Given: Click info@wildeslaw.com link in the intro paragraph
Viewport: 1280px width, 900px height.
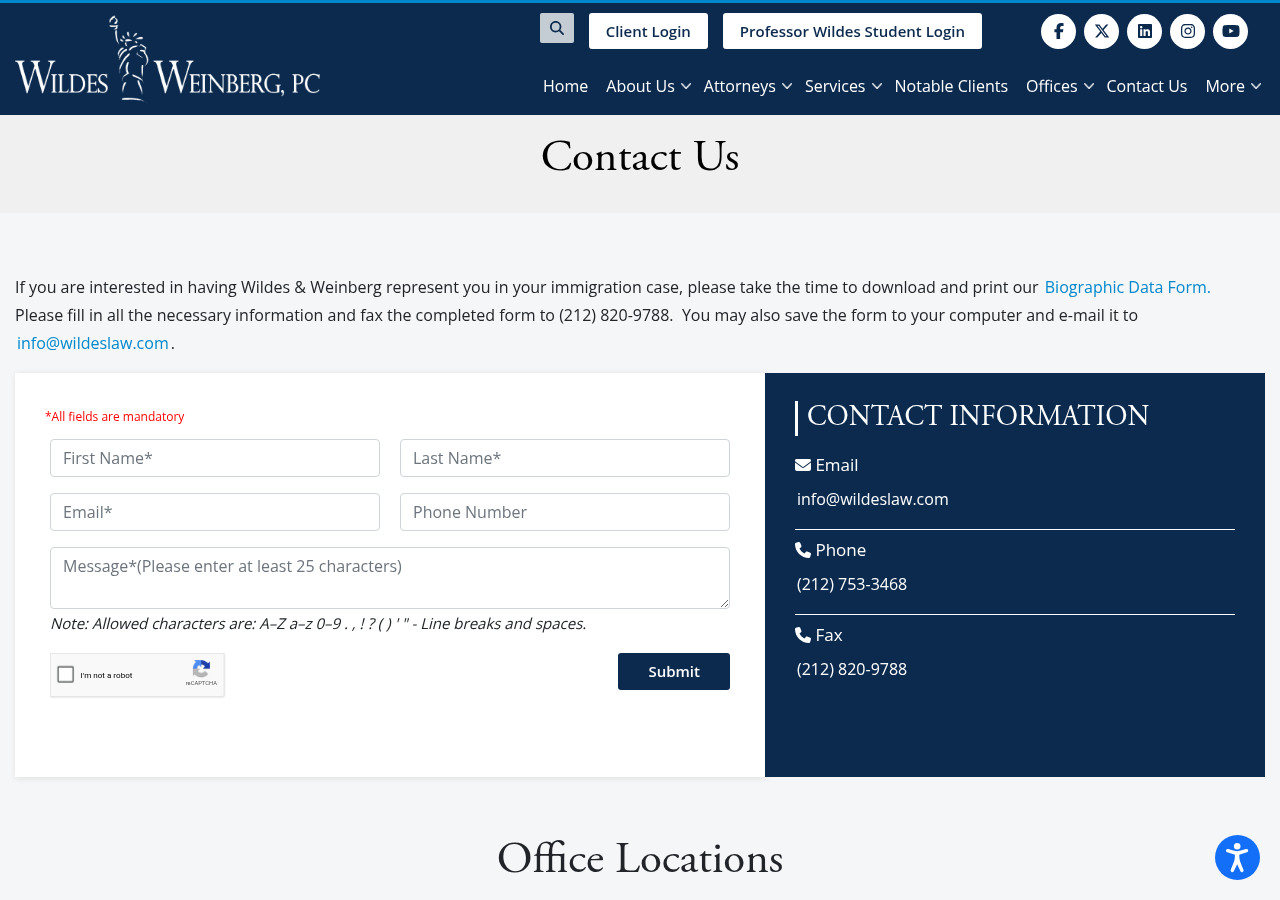Looking at the screenshot, I should click(93, 343).
